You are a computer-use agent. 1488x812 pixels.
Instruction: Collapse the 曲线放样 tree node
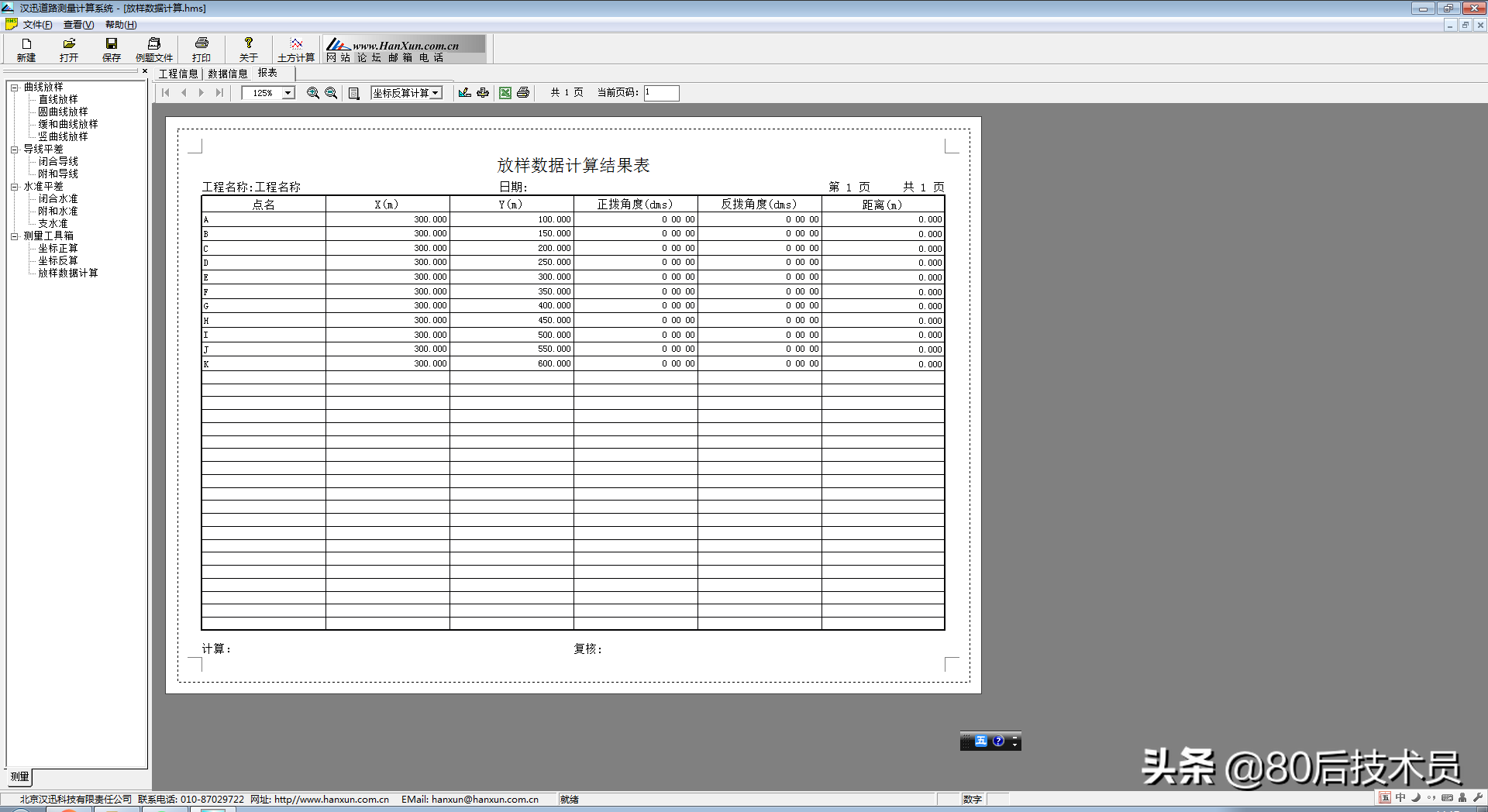[x=14, y=88]
